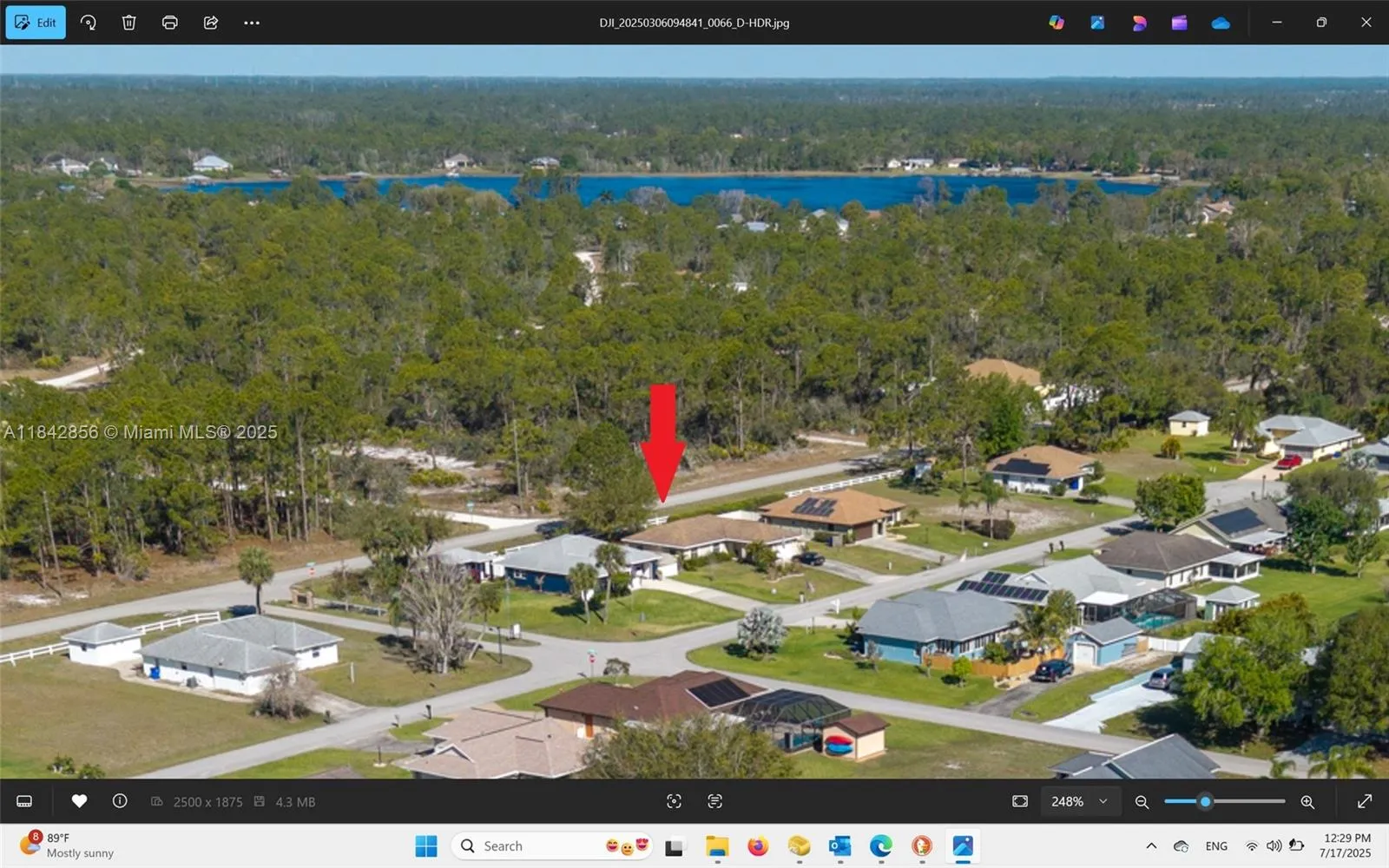Expand the 248% zoom level dropdown
Screen dimensions: 1389x868
1079,801
